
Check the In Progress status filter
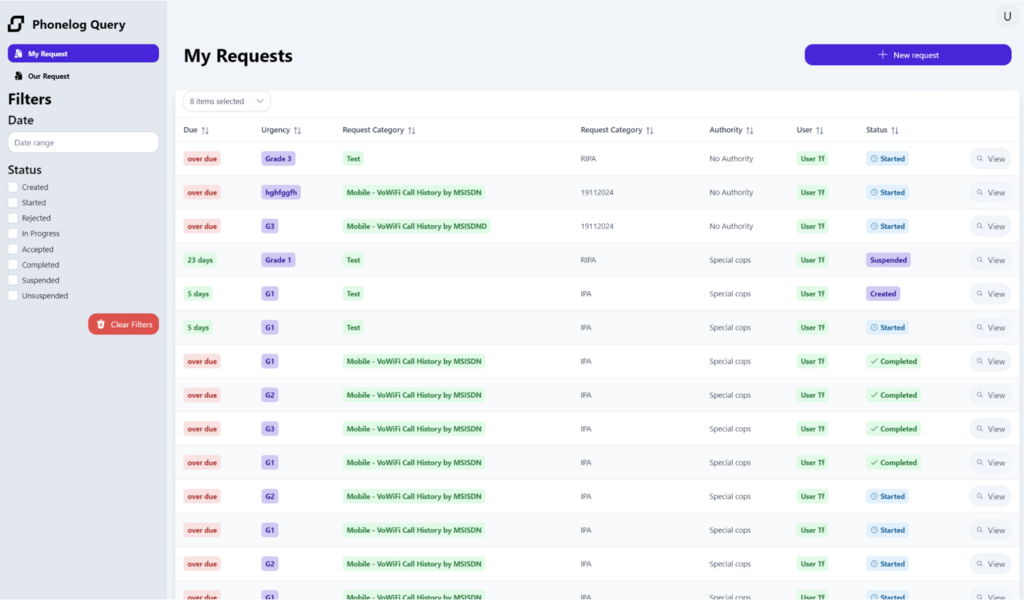pos(13,234)
